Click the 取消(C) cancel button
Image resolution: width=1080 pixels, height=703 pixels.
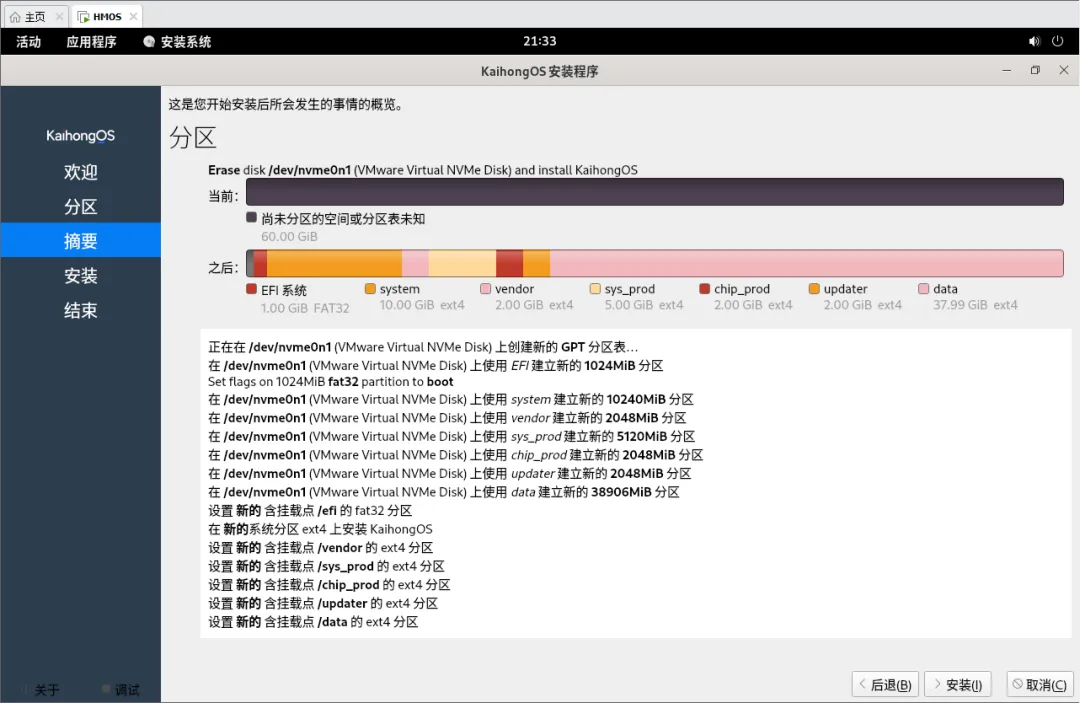1039,684
